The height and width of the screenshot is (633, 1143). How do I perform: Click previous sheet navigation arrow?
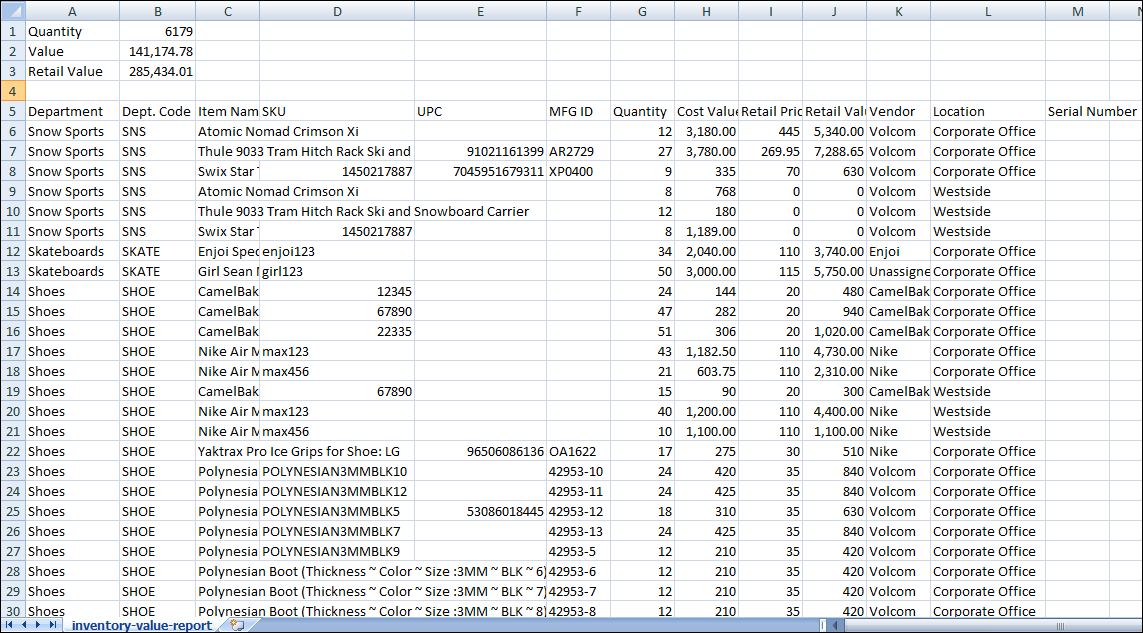click(24, 625)
